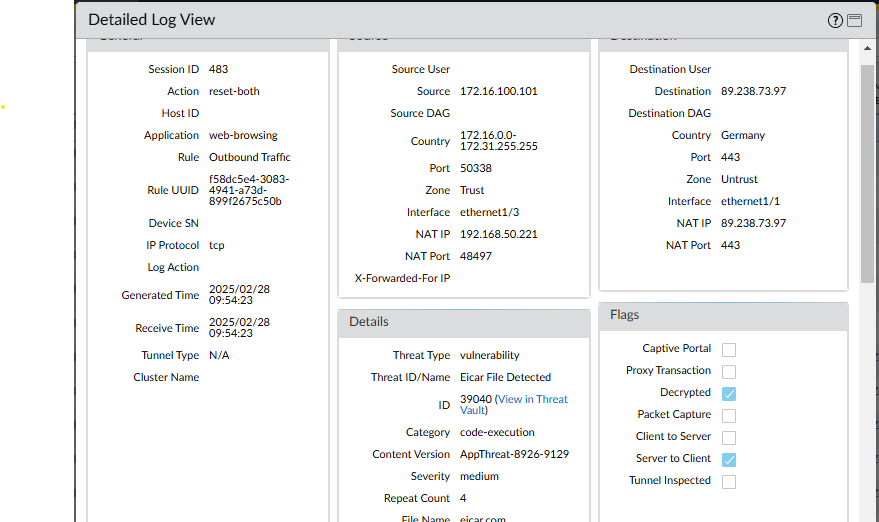Uncheck the Decrypted flag checkbox

click(x=729, y=394)
